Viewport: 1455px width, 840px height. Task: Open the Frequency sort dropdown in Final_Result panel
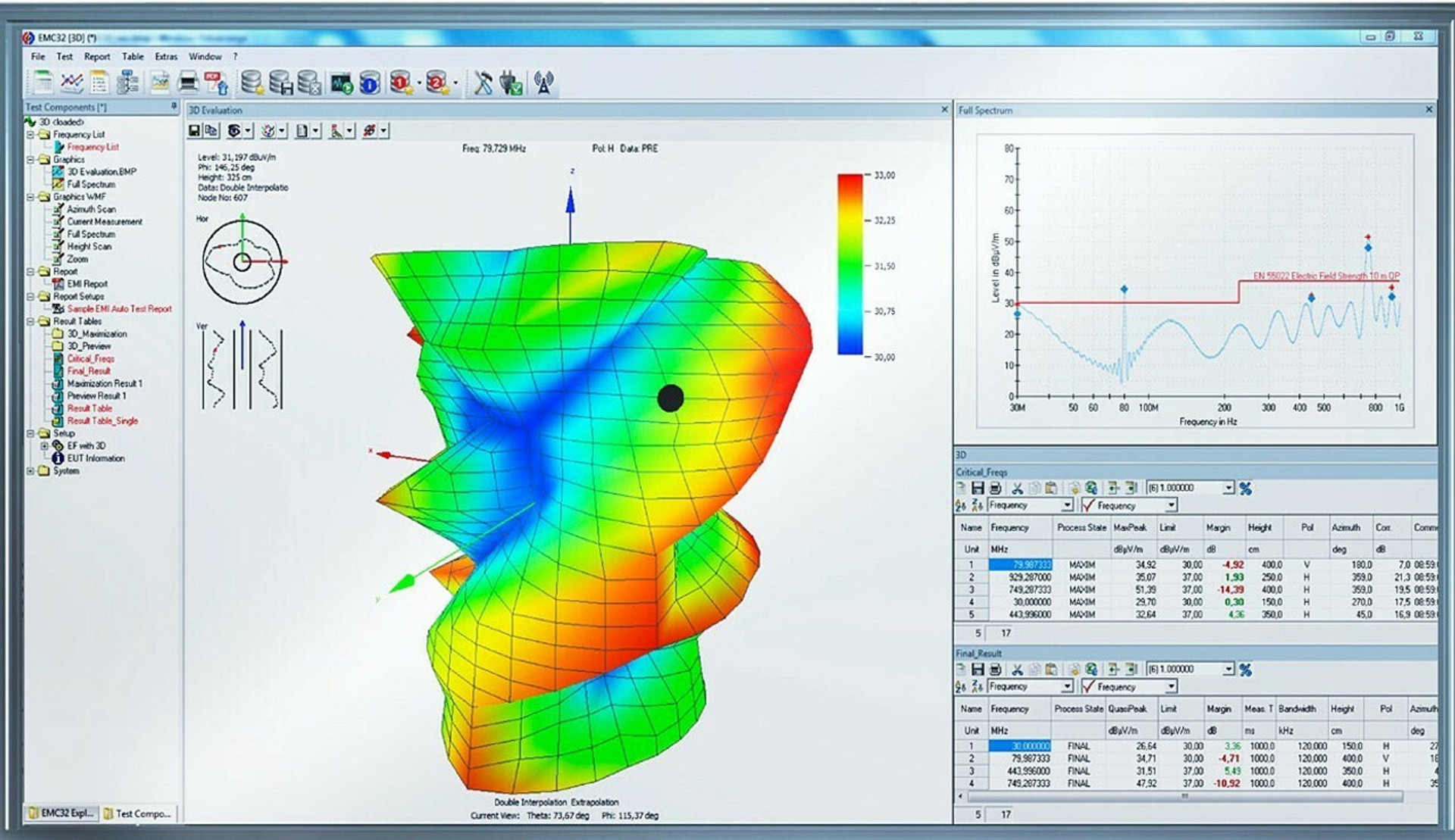[1068, 687]
